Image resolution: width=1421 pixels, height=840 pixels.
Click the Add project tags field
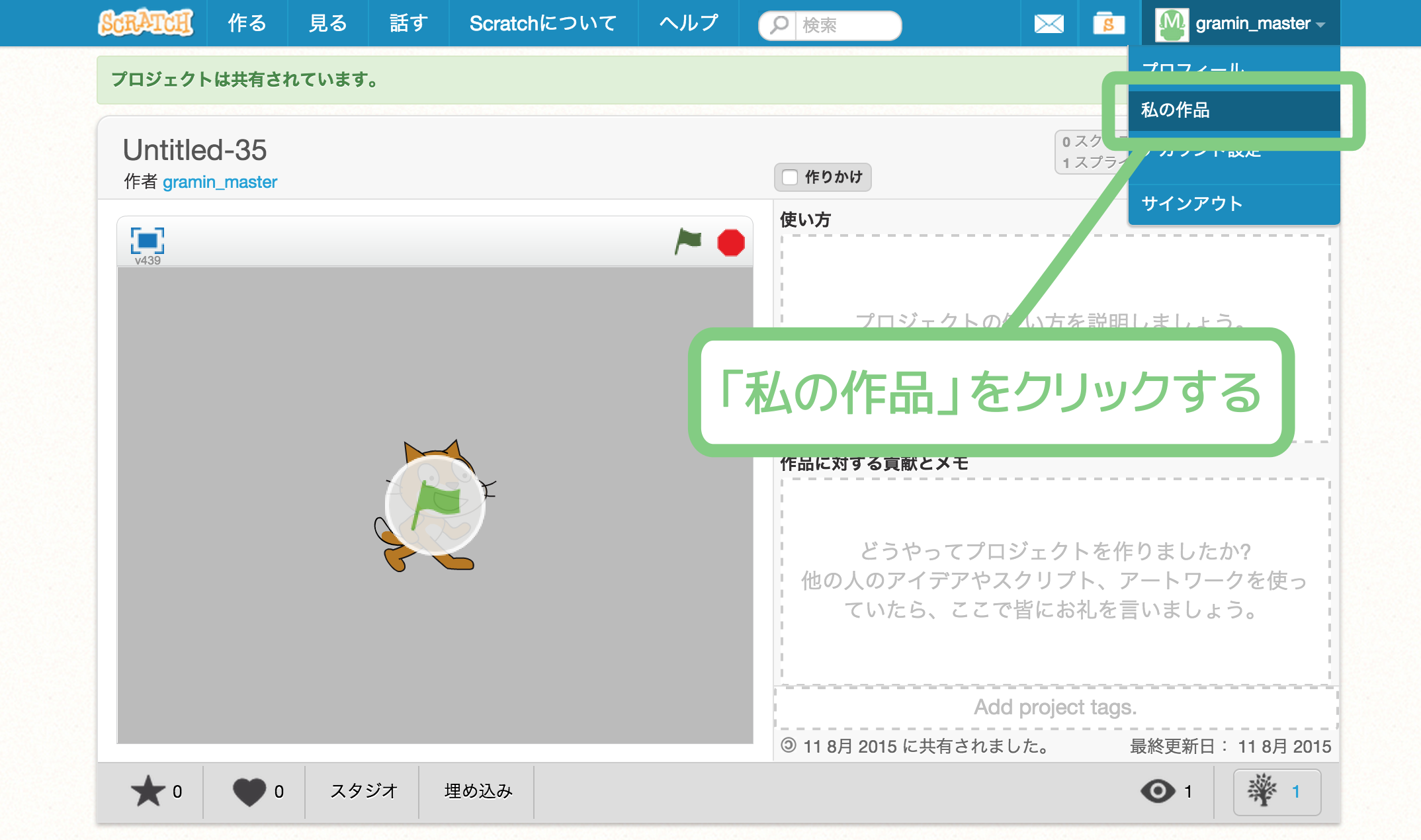point(1056,707)
